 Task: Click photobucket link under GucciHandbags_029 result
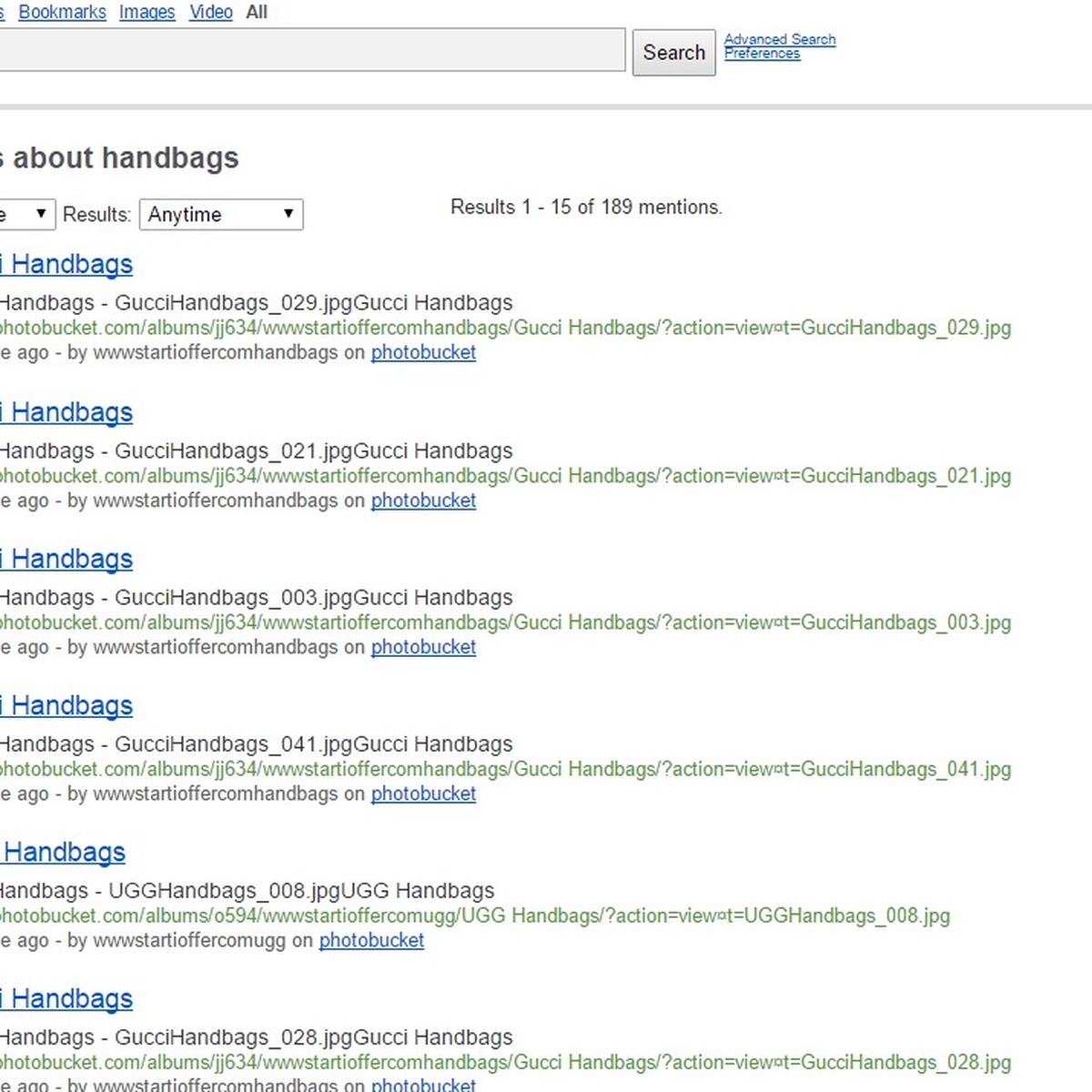[x=423, y=353]
